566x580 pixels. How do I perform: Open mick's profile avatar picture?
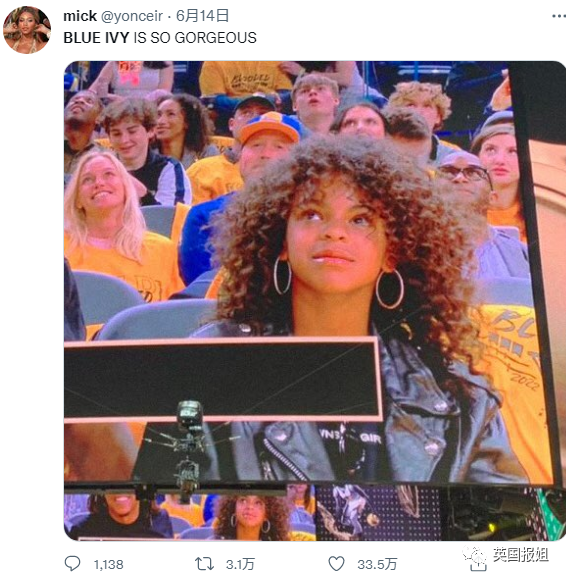(27, 30)
